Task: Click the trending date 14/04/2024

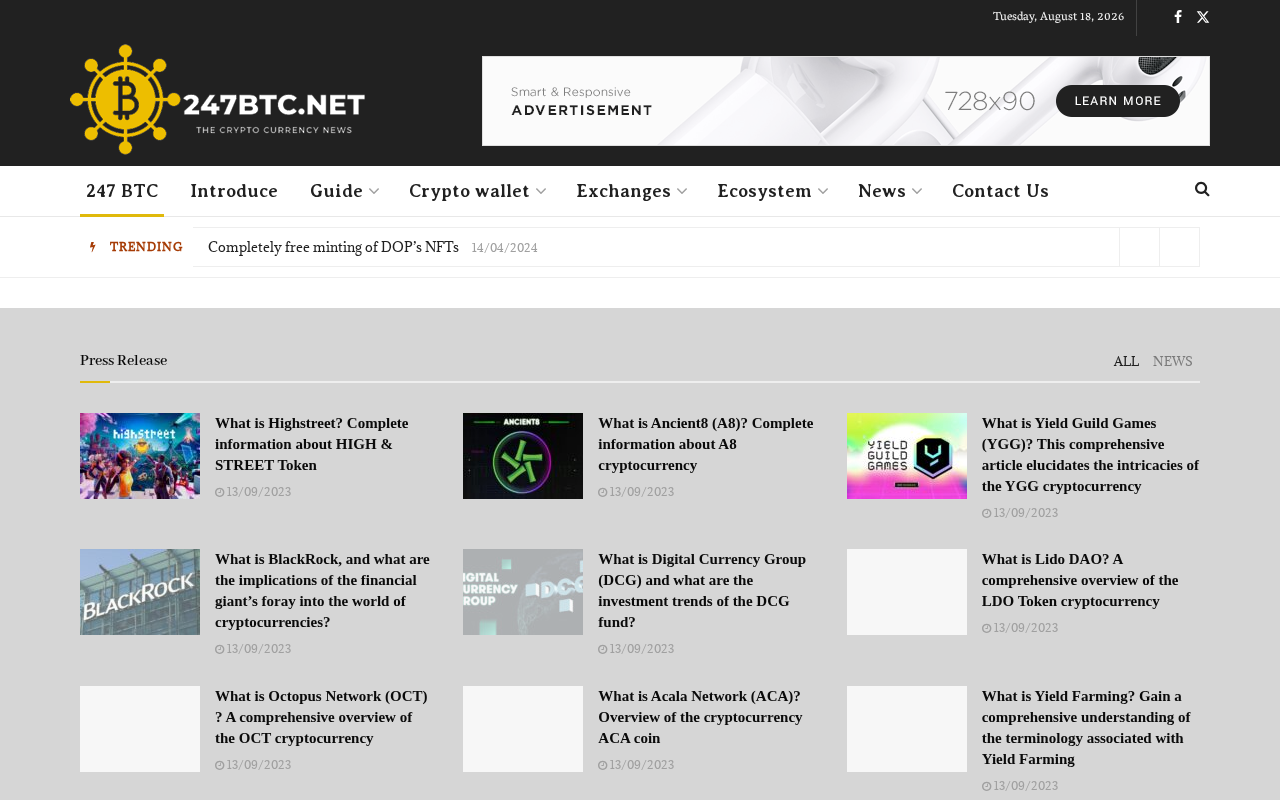Action: pos(505,248)
